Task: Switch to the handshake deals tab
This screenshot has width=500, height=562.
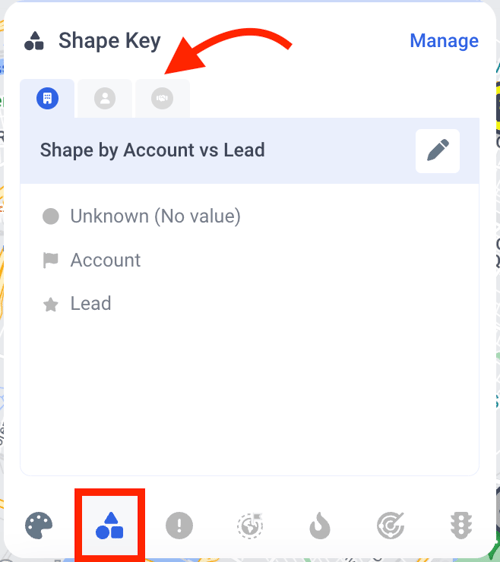Action: click(x=162, y=98)
